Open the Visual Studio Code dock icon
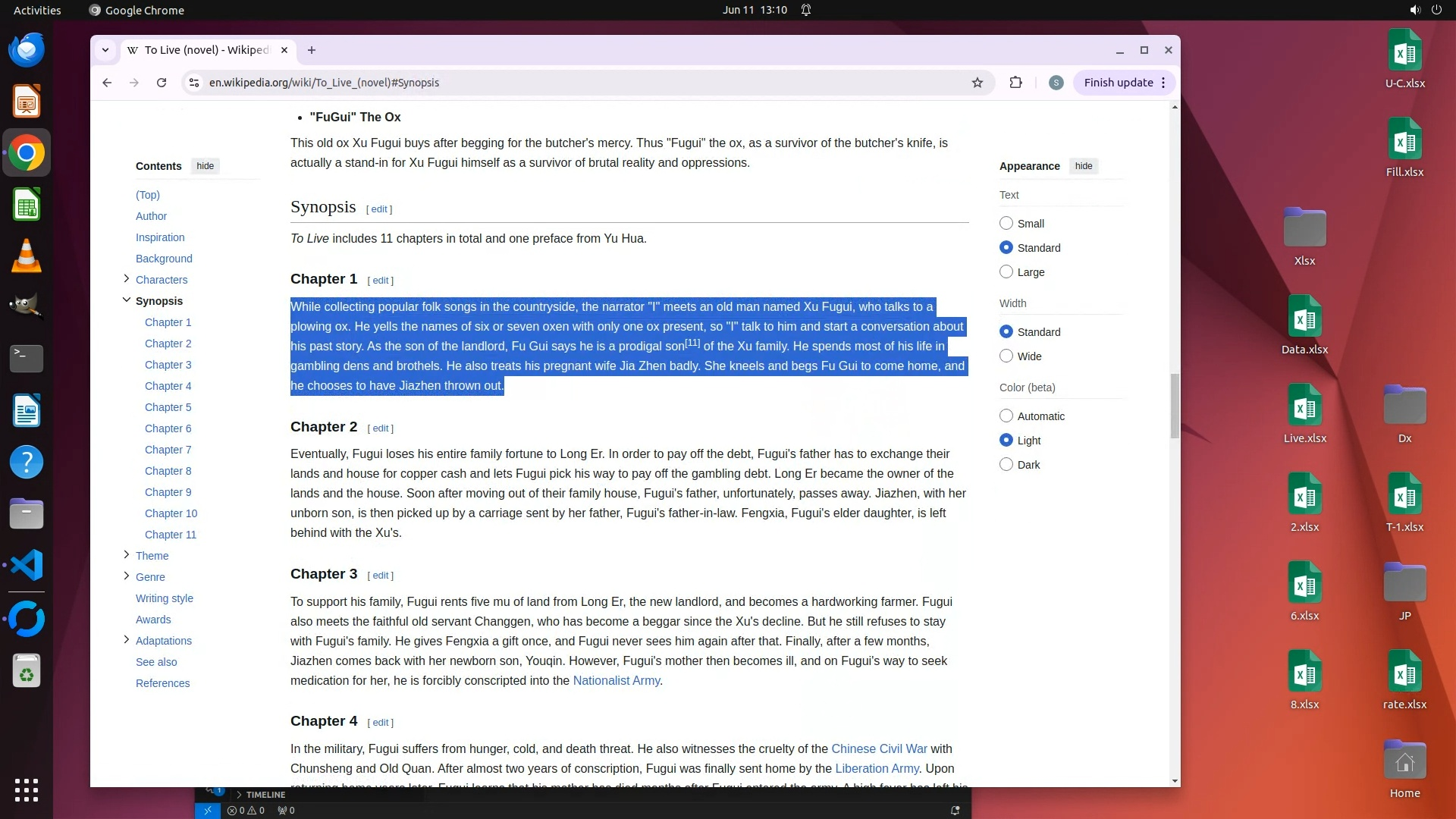Viewport: 1456px width, 819px height. click(x=27, y=566)
